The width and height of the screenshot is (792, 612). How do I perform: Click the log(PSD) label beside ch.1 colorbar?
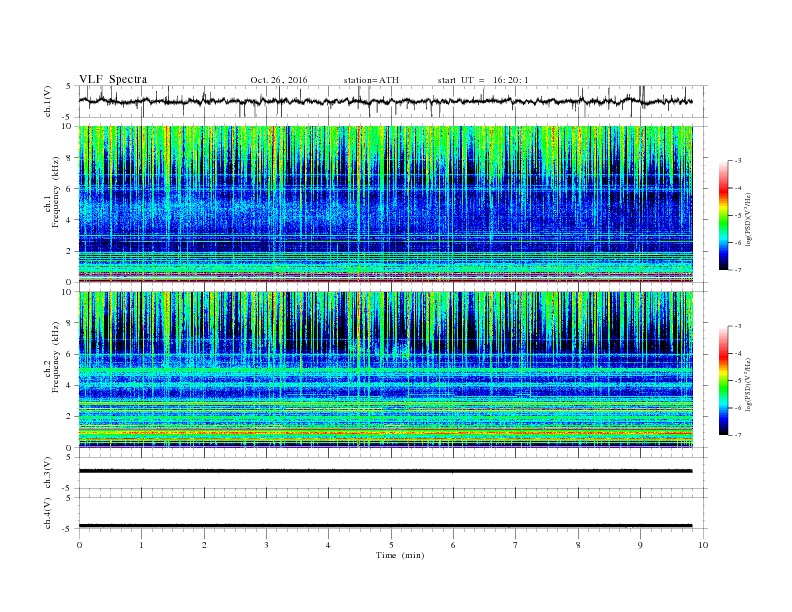pyautogui.click(x=749, y=219)
